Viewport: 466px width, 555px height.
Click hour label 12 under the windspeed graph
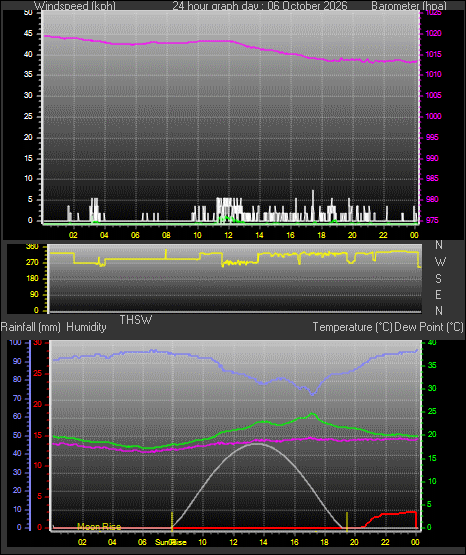click(x=229, y=235)
